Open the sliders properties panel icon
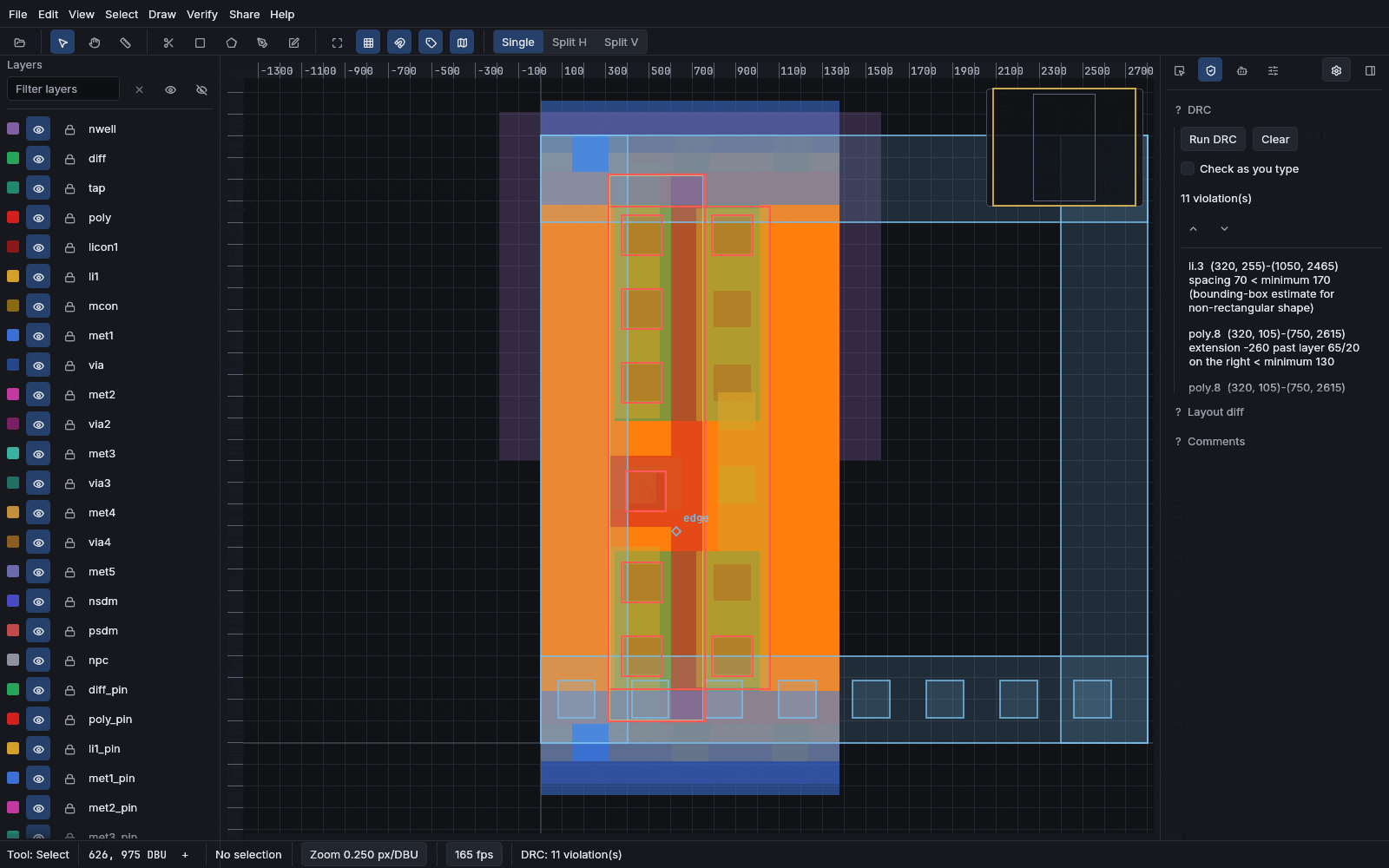Viewport: 1389px width, 868px height. click(1273, 70)
